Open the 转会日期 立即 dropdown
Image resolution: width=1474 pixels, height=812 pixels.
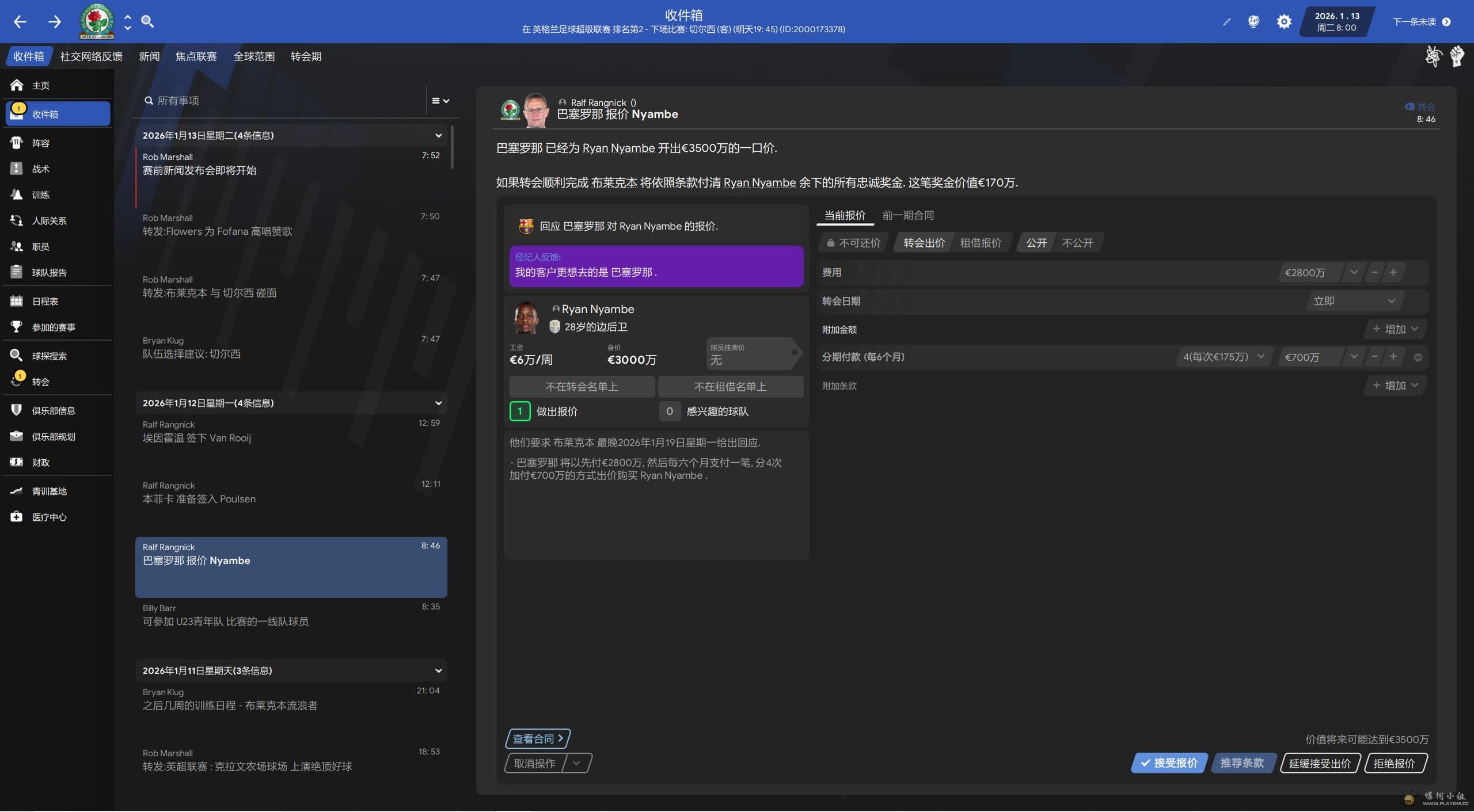tap(1355, 301)
